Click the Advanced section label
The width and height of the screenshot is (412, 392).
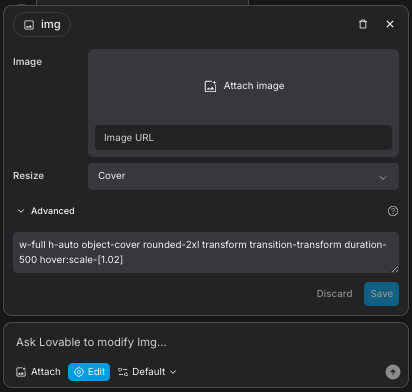pyautogui.click(x=53, y=211)
